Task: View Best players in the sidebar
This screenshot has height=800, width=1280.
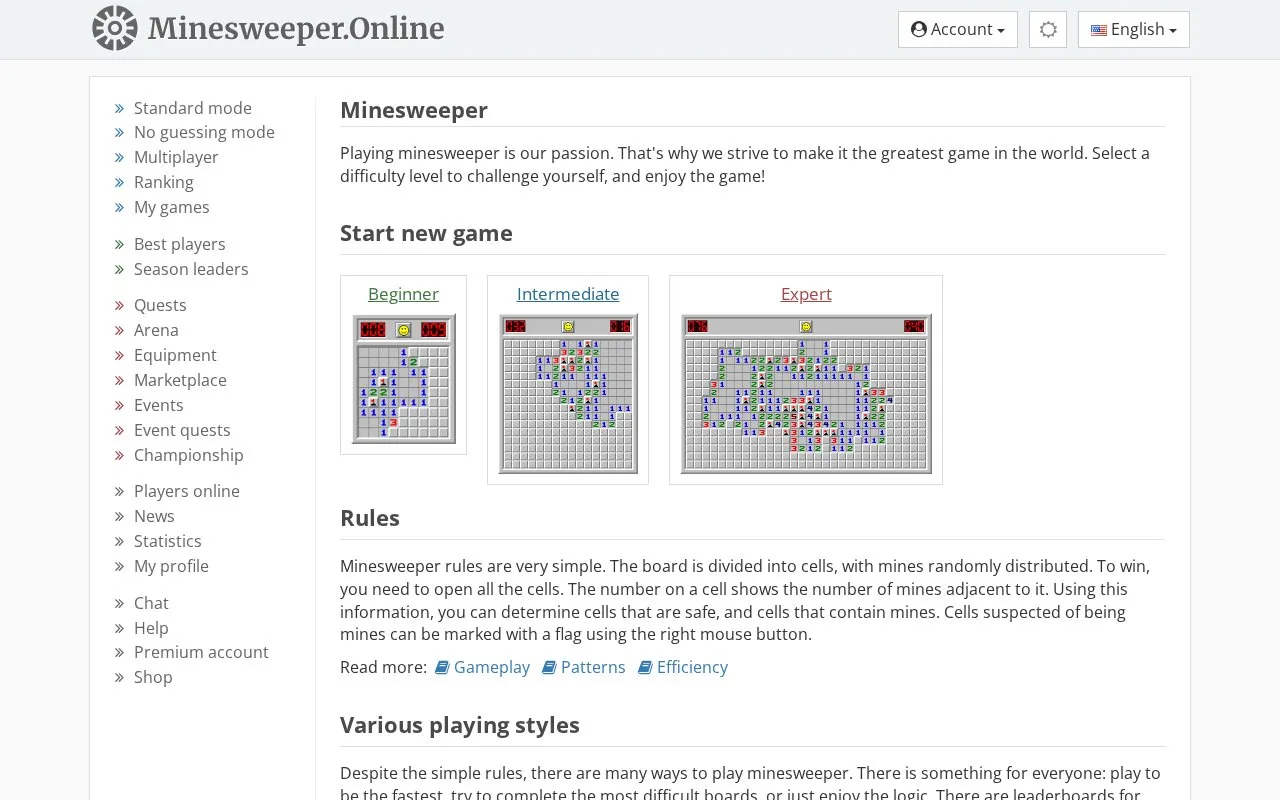Action: point(180,244)
